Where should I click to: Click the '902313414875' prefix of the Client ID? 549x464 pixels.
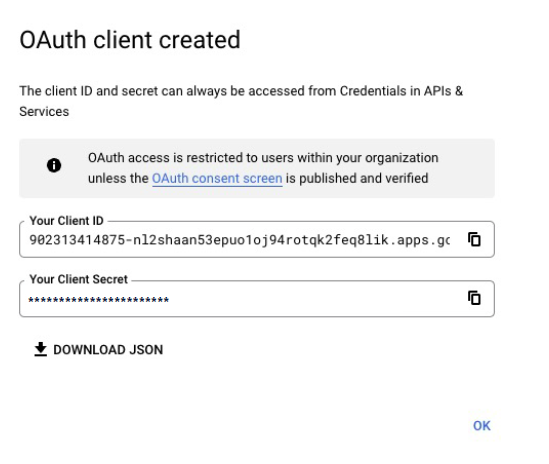(77, 240)
